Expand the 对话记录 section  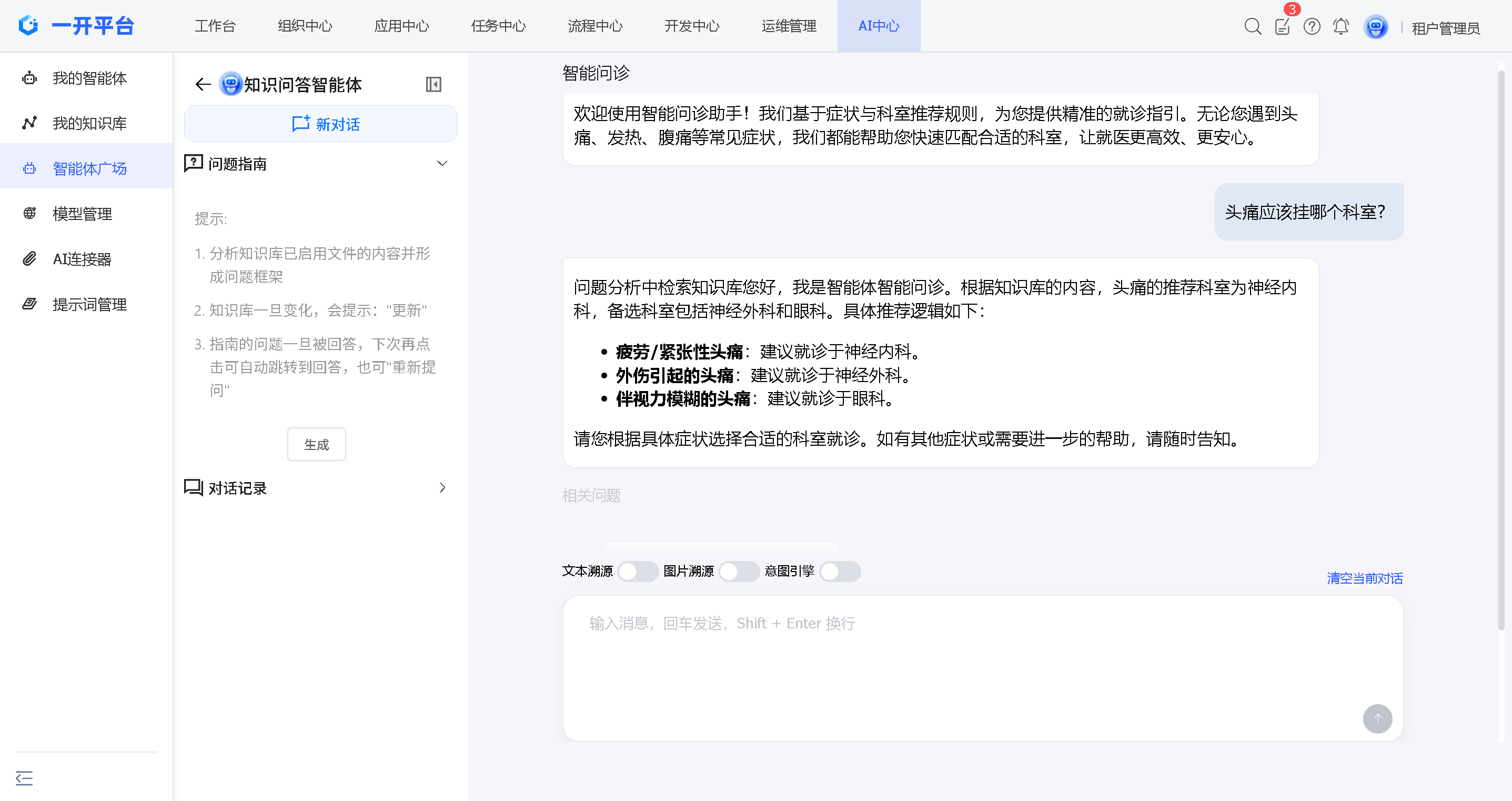tap(442, 487)
